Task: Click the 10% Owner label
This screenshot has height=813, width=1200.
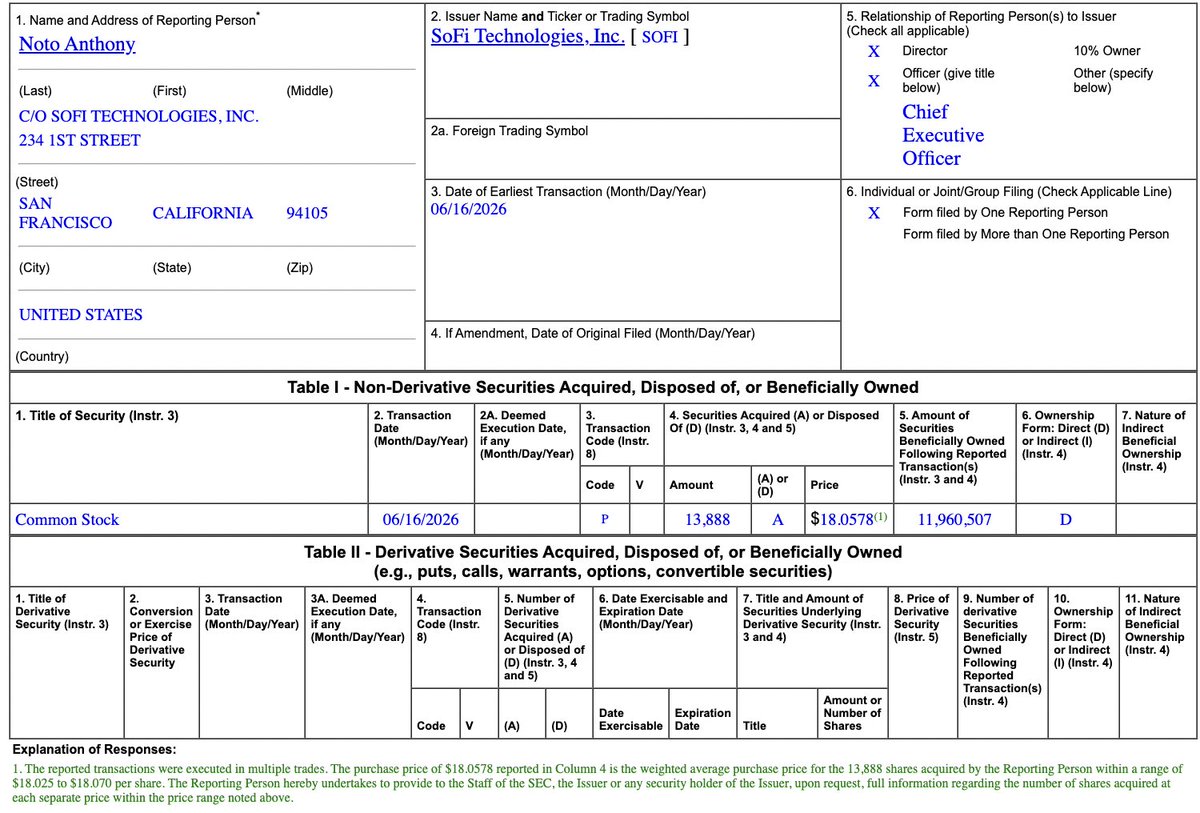Action: [1107, 51]
